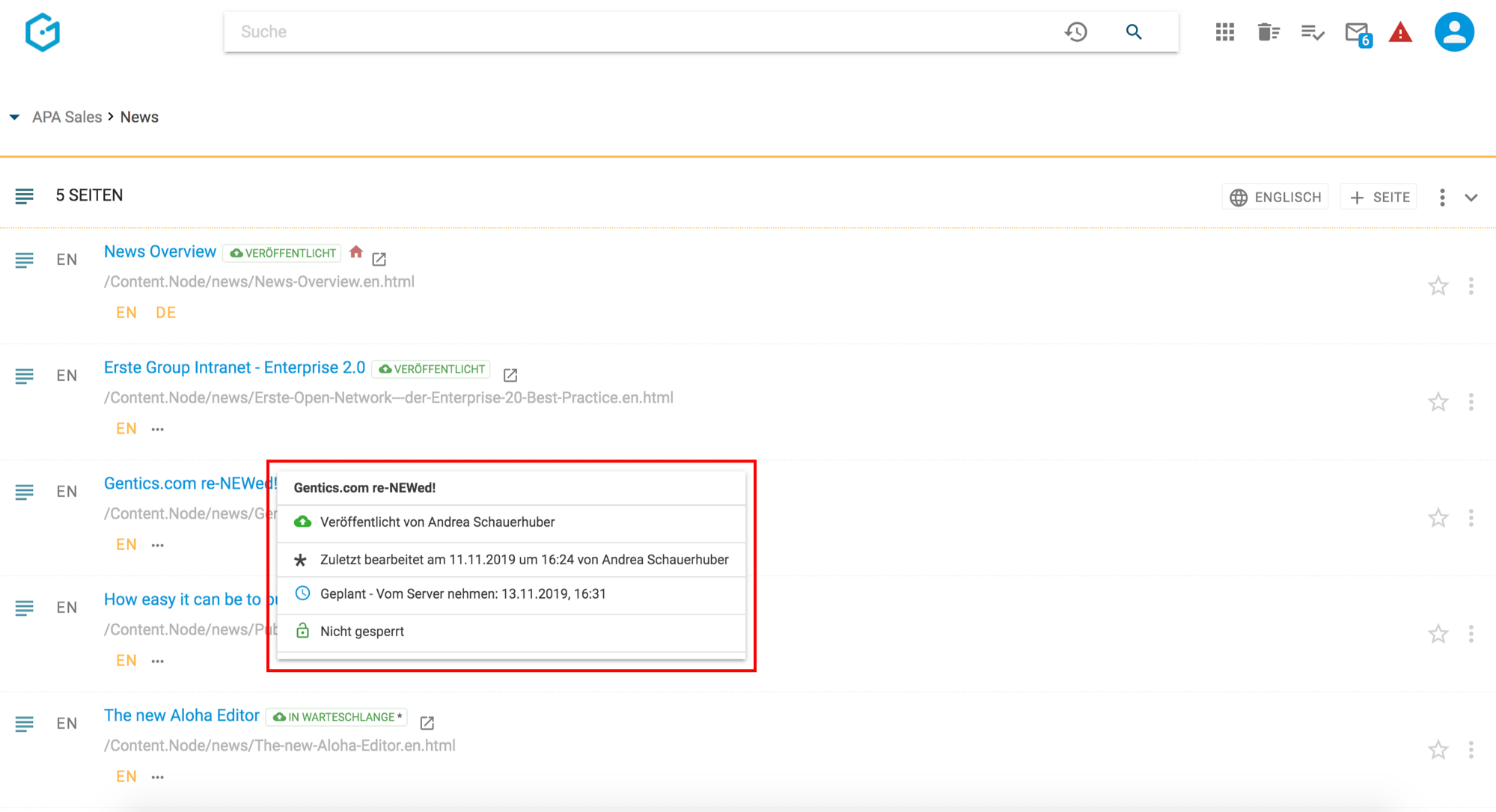
Task: Open the user profile avatar
Action: [1454, 31]
